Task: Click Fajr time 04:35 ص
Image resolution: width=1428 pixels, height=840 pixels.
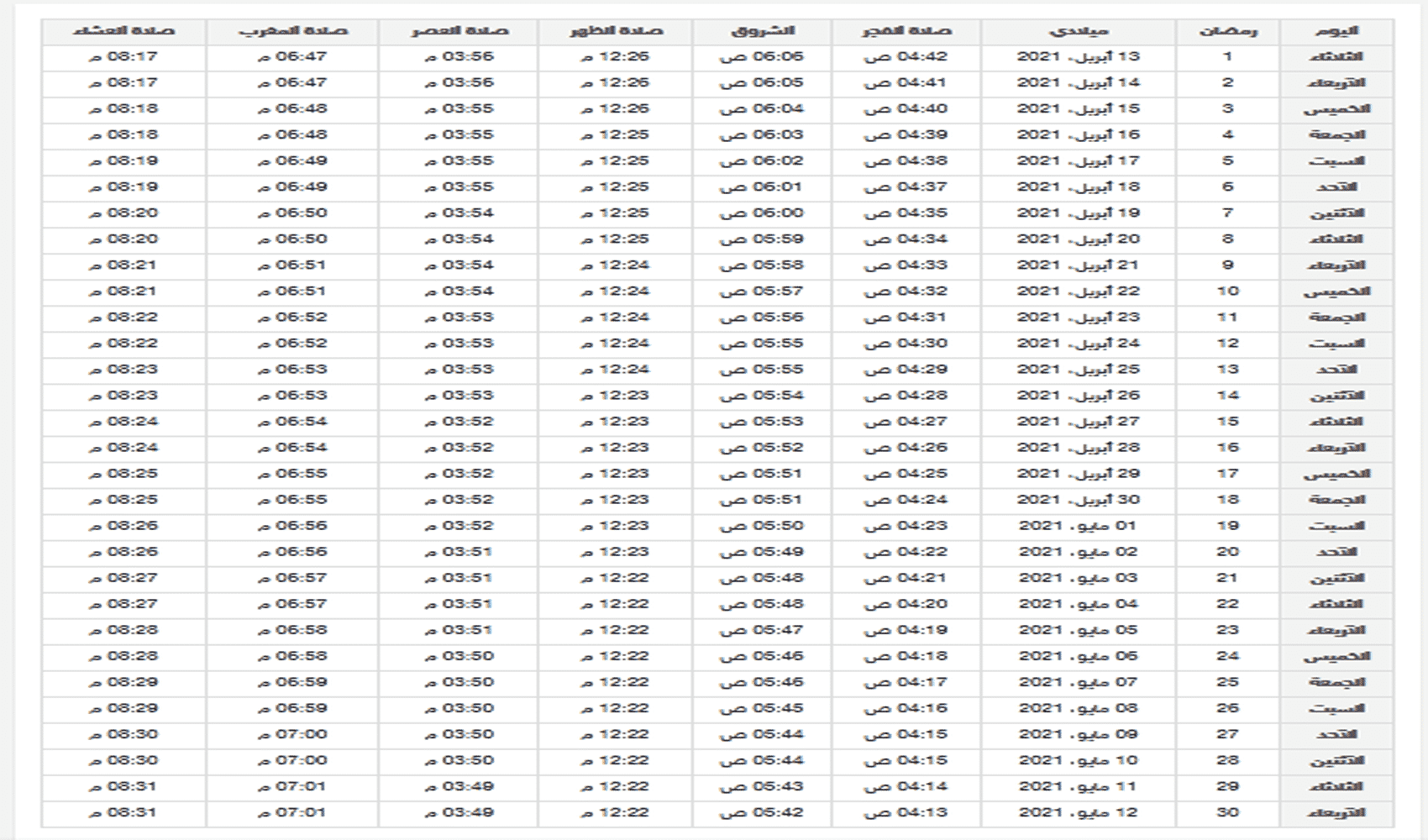Action: click(x=906, y=213)
